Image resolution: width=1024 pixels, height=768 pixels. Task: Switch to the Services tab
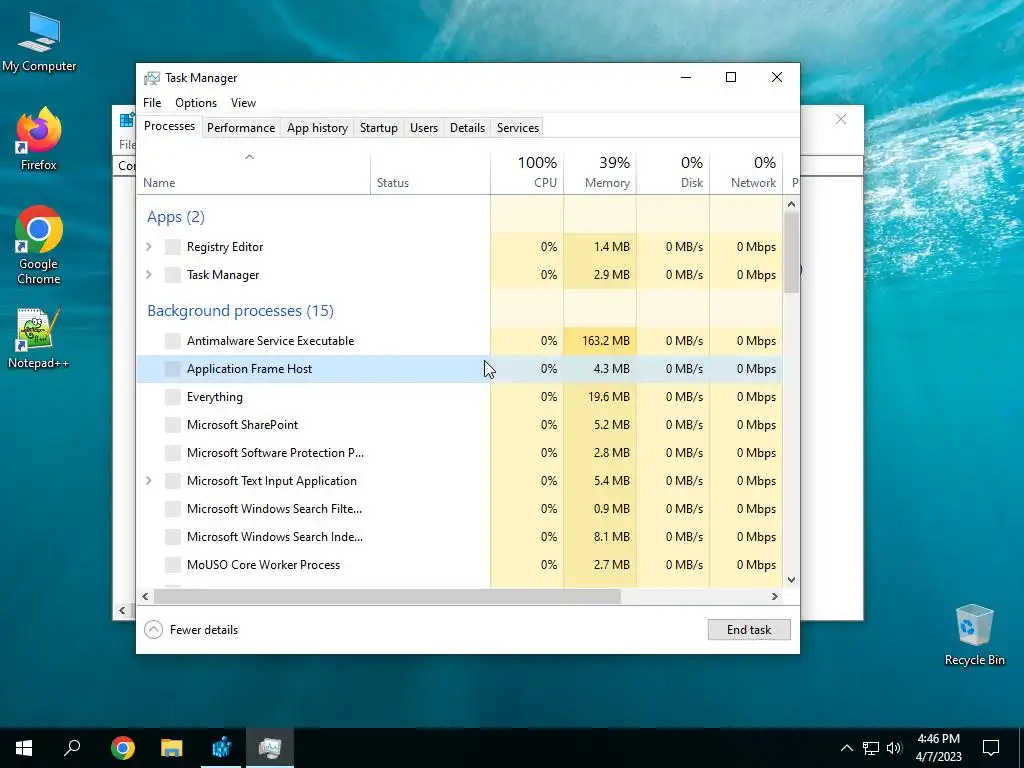click(x=518, y=128)
